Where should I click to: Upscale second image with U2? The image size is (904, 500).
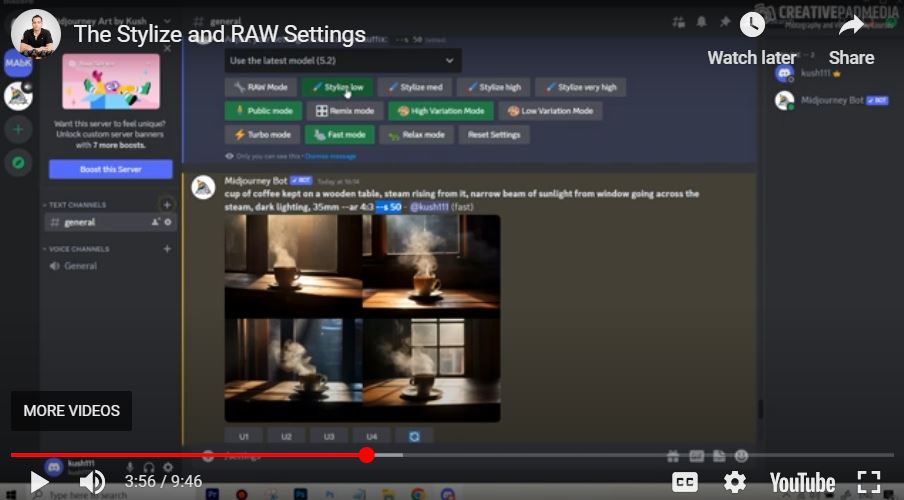click(287, 437)
